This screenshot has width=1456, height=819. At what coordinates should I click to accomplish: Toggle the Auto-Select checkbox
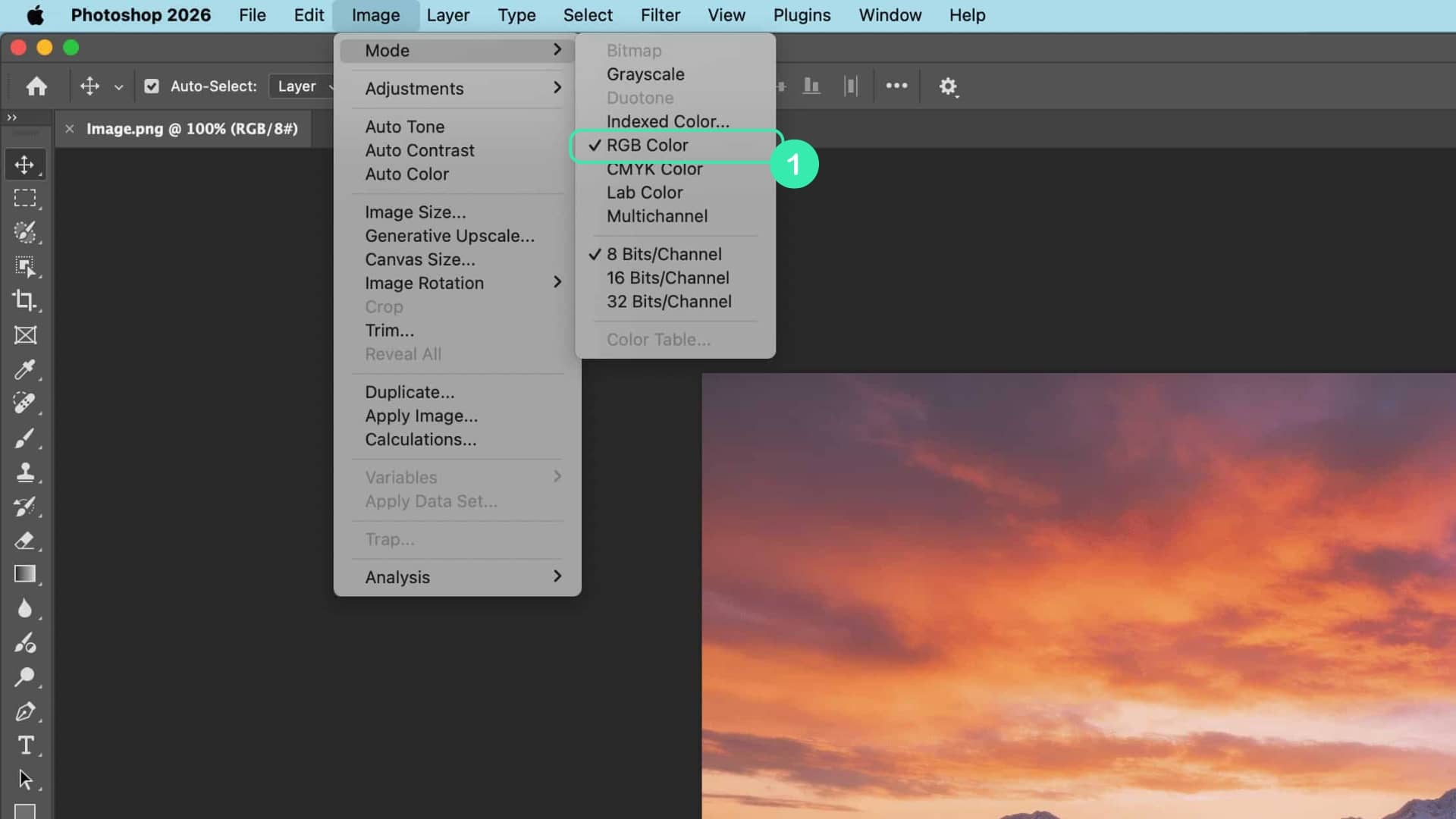click(152, 86)
